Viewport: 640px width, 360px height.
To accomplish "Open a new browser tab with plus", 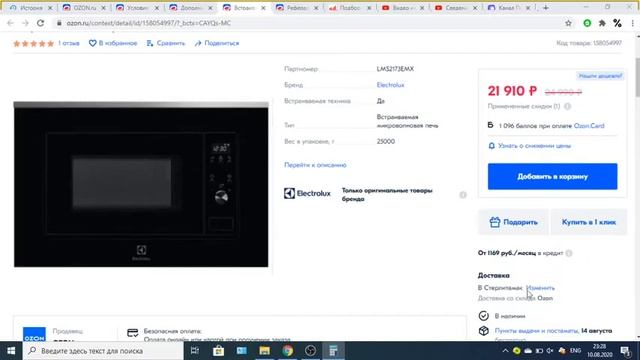I will click(546, 8).
